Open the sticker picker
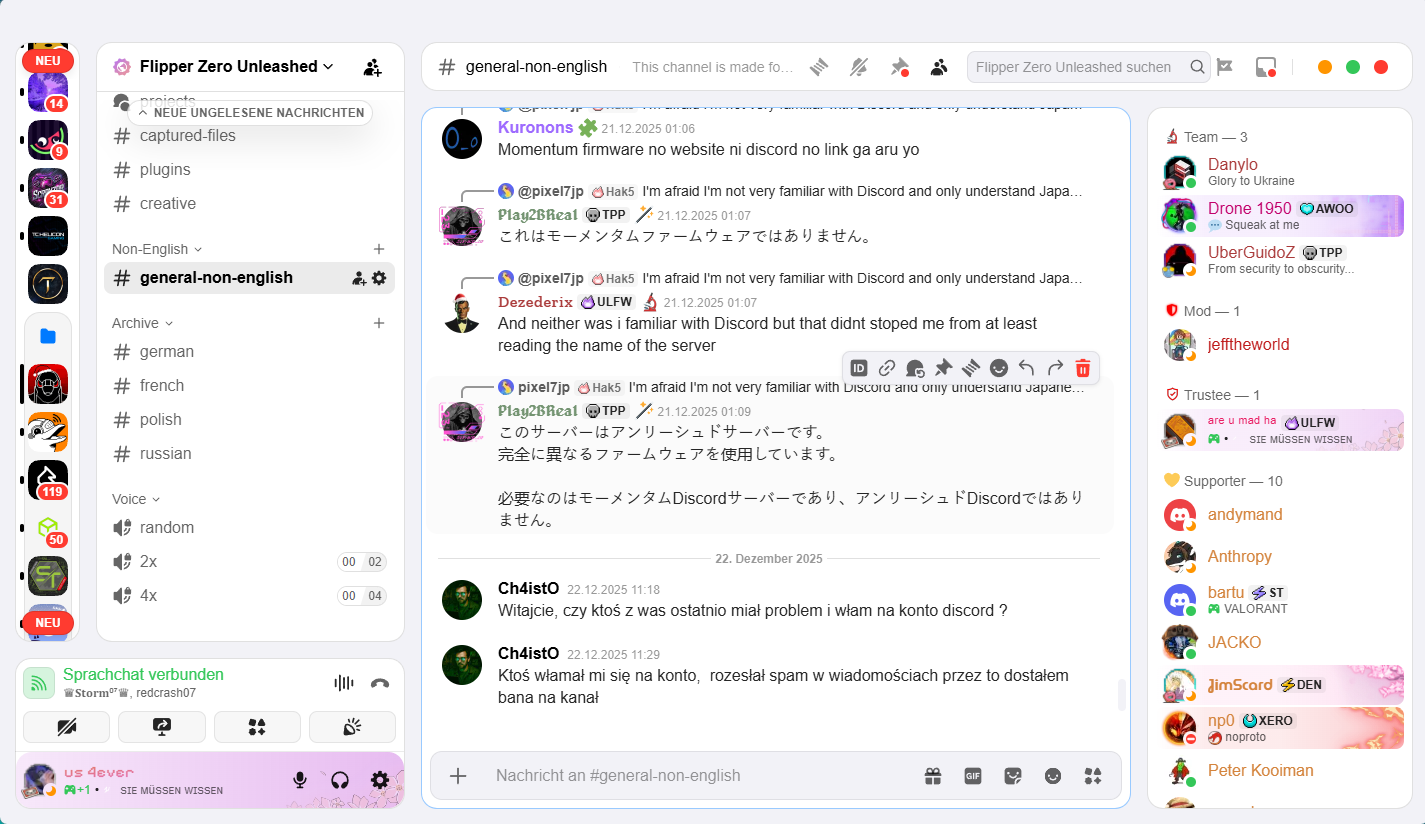Screen dimensions: 1425x824 tap(1013, 776)
